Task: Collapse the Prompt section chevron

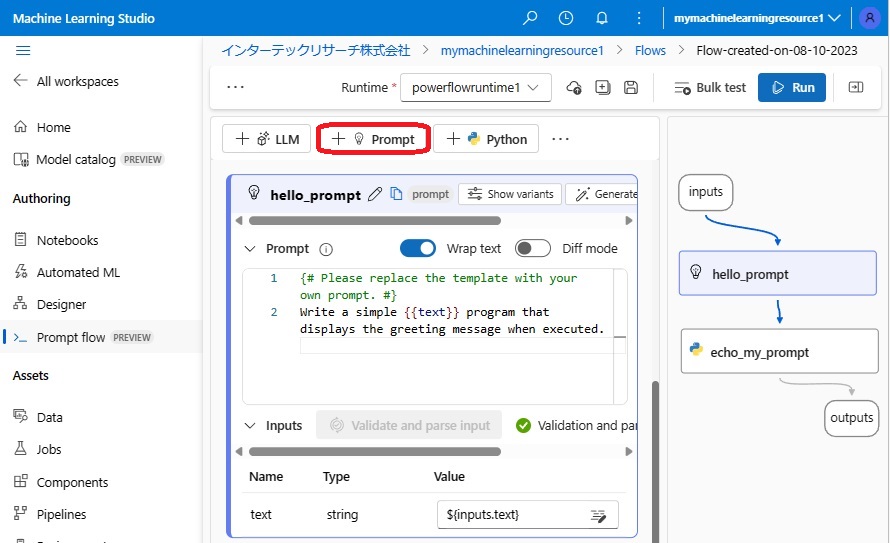Action: (x=250, y=249)
